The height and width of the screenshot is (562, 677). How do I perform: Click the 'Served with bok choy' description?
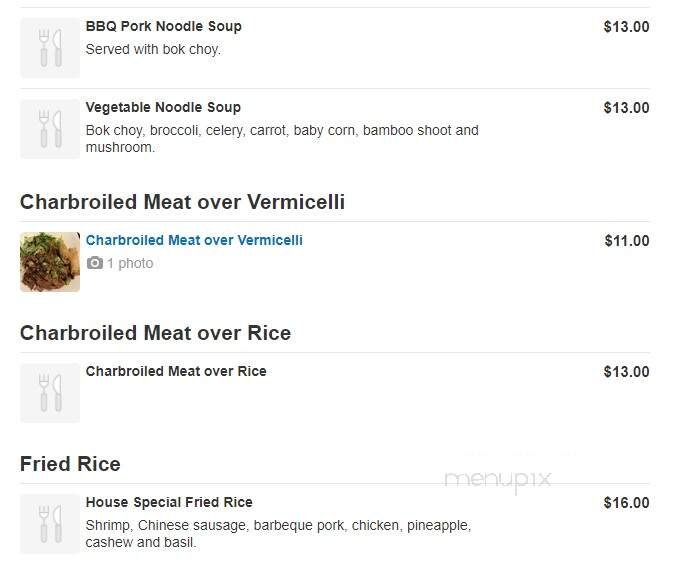(153, 49)
